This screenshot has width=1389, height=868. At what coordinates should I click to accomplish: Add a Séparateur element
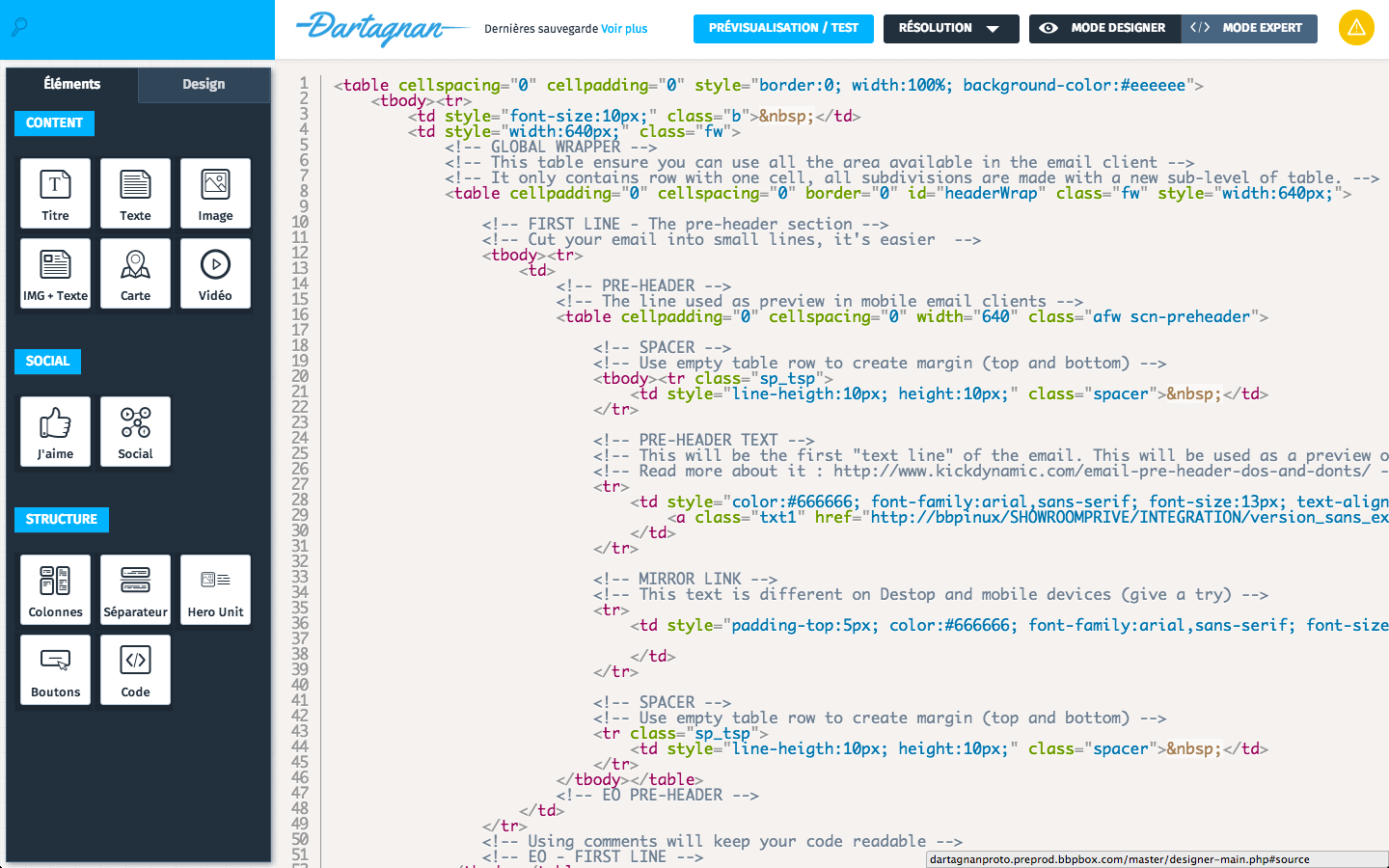[x=135, y=589]
